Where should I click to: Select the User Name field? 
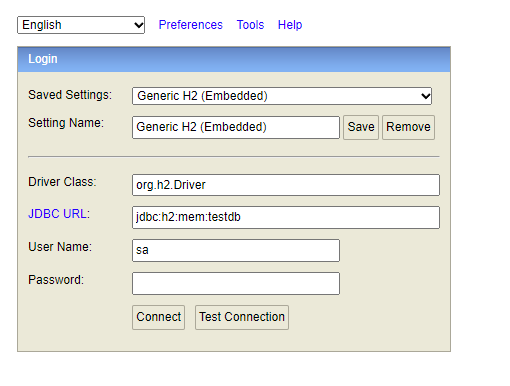(x=236, y=250)
